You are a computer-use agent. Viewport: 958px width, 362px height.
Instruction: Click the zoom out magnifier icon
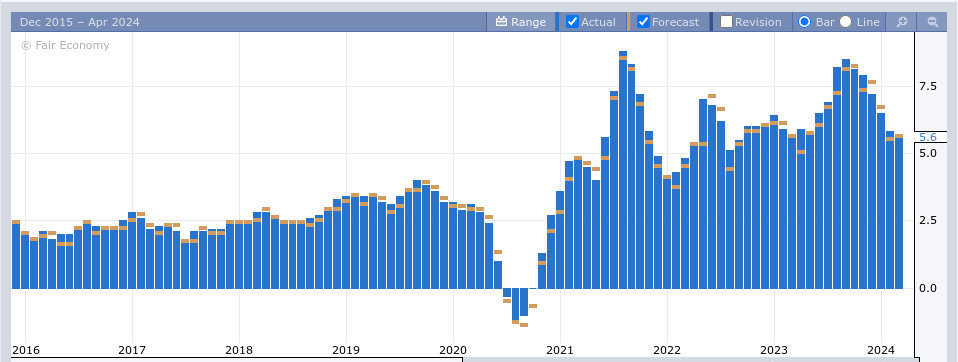932,22
